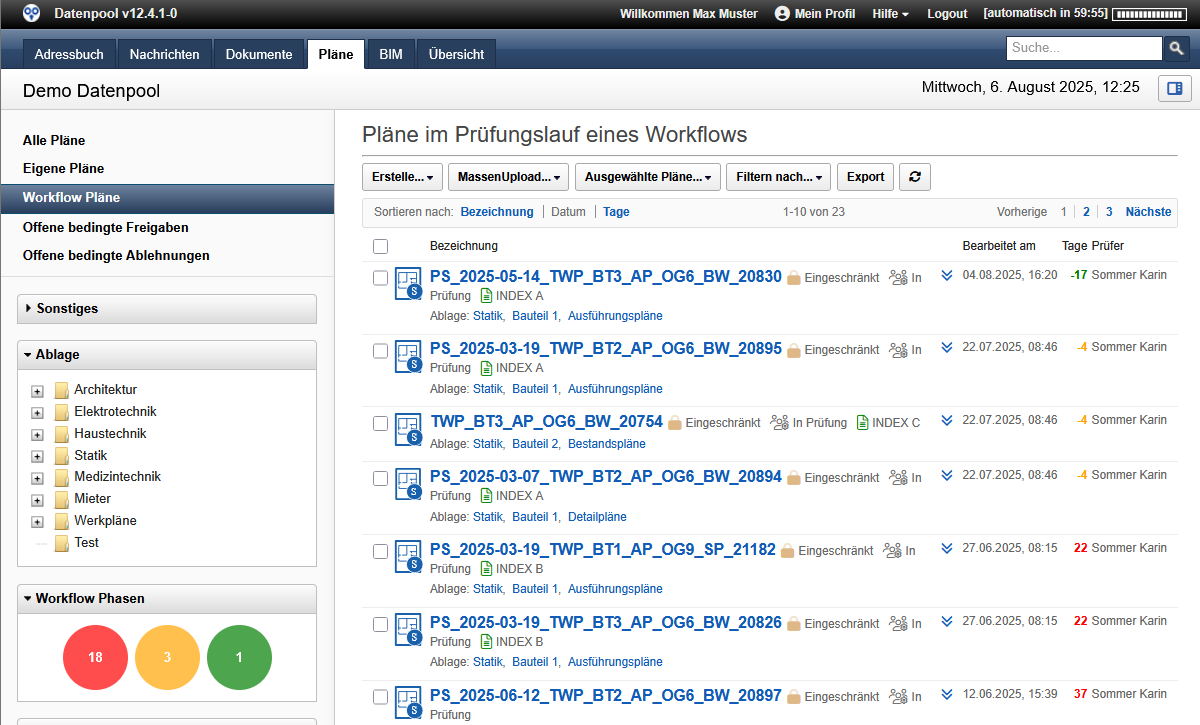Click the refresh icon in the toolbar
Viewport: 1200px width, 725px height.
click(914, 176)
